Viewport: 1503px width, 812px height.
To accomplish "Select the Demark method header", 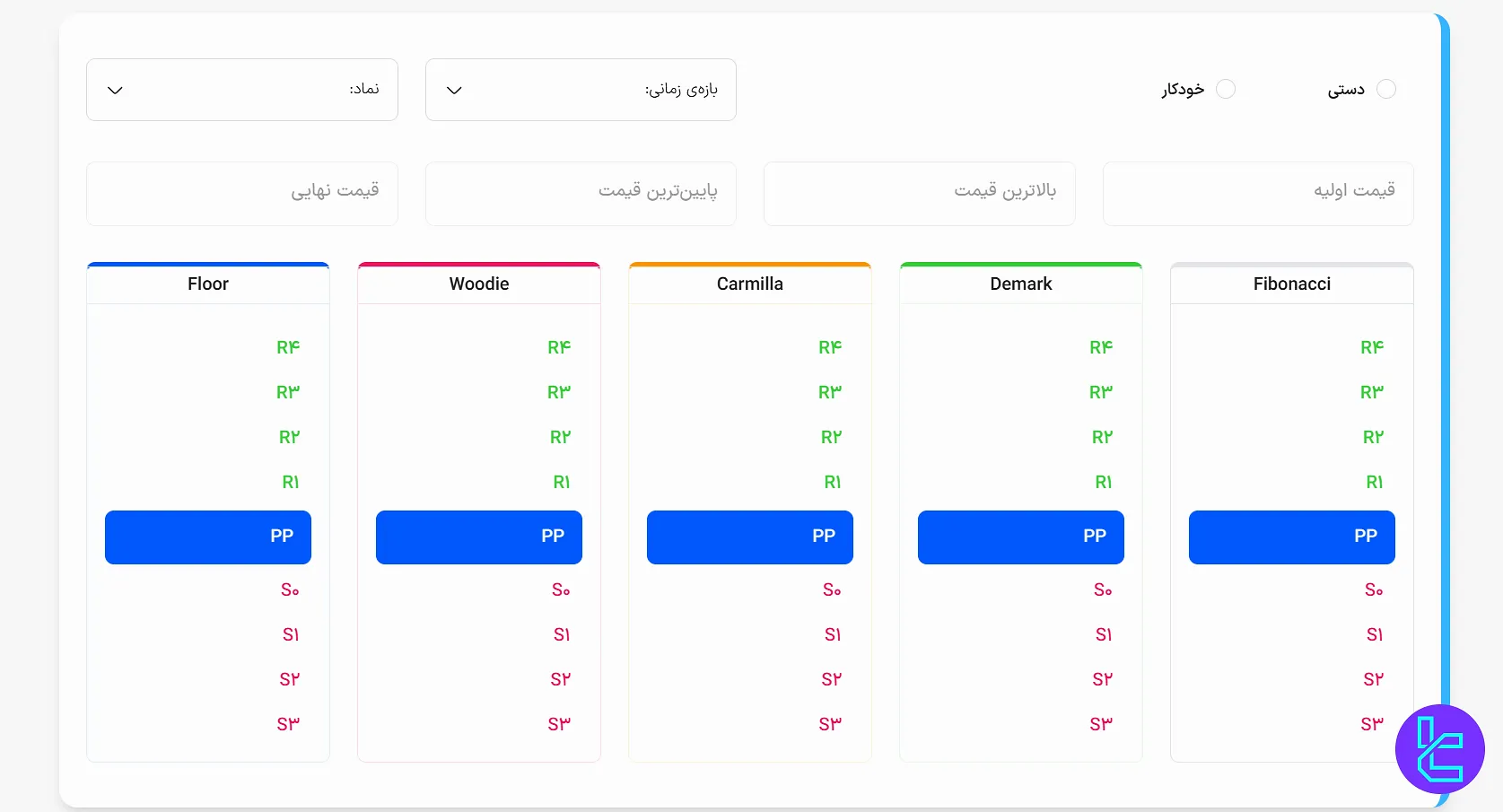I will coord(1020,284).
